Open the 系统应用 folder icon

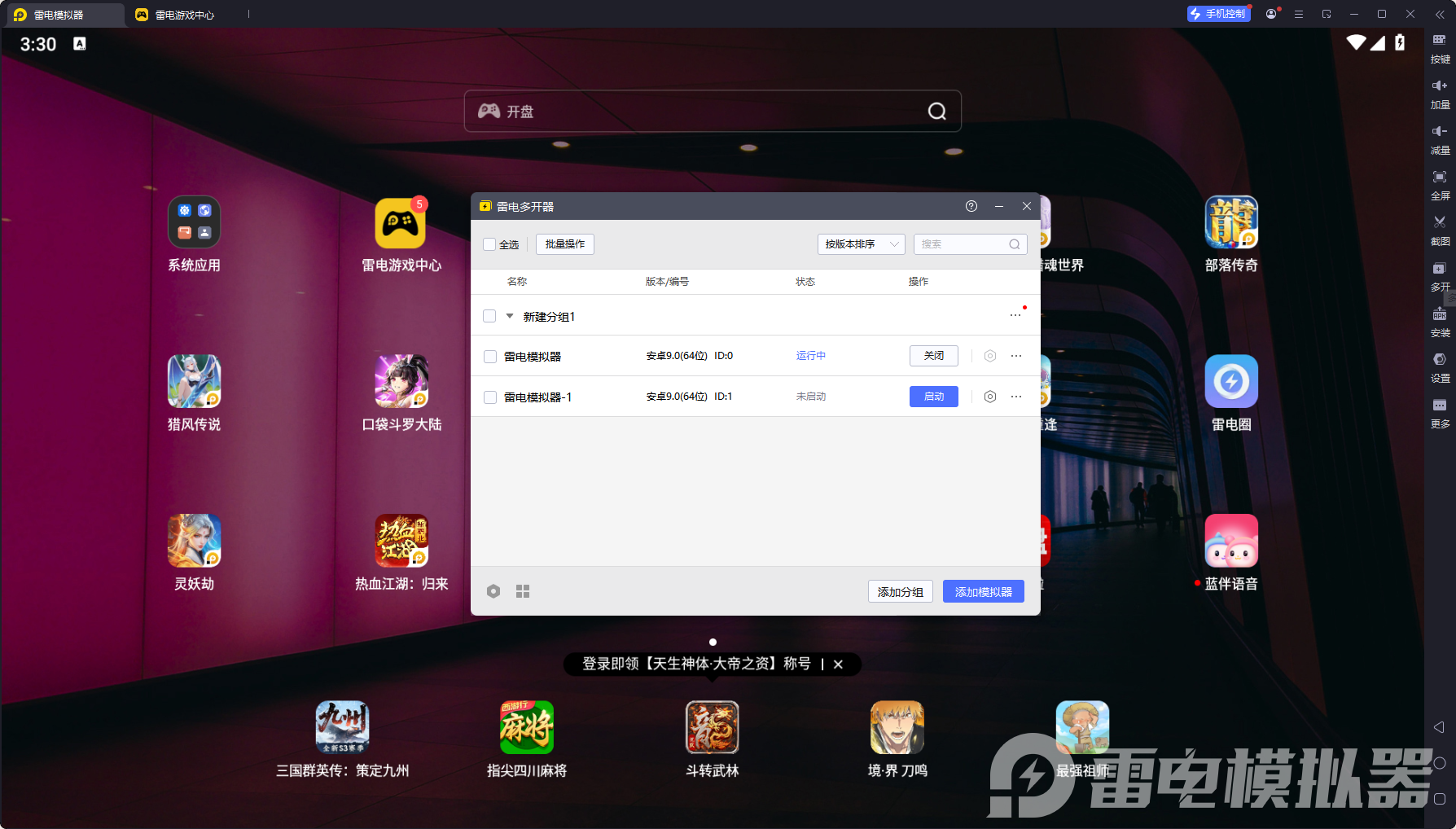click(194, 222)
